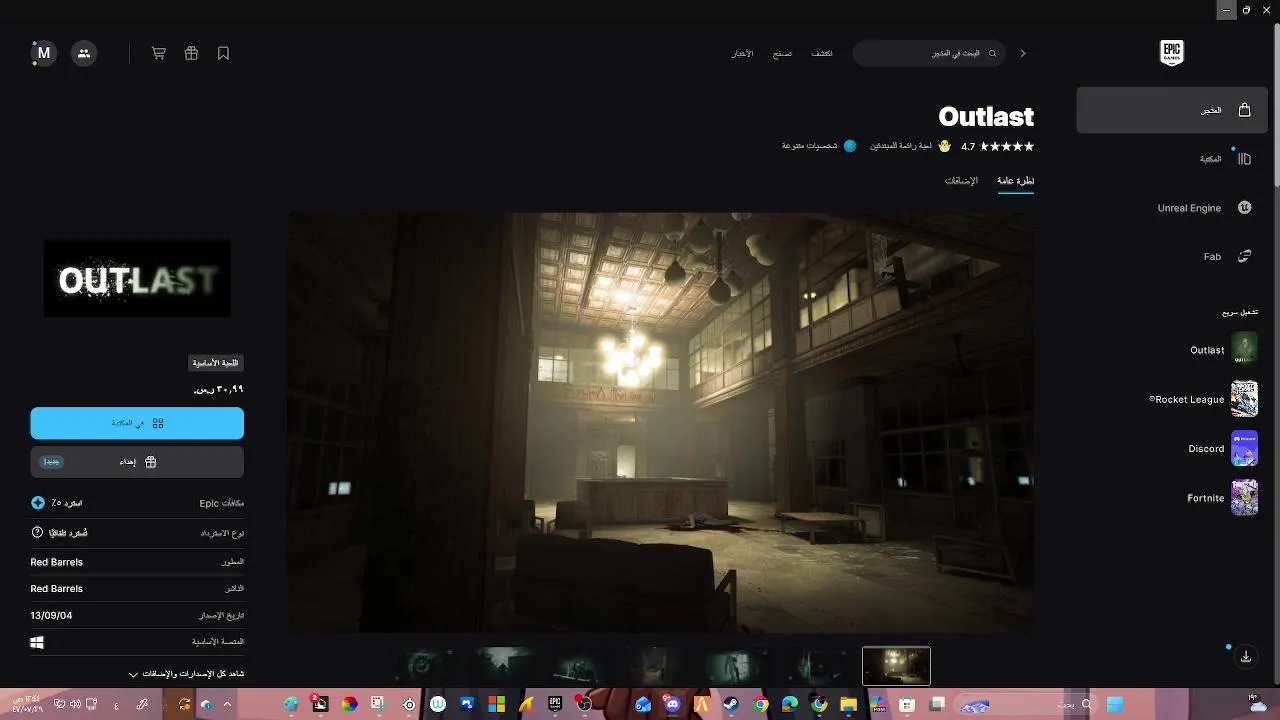
Task: Click the Discord thumbnail icon in sidebar
Action: coord(1244,448)
